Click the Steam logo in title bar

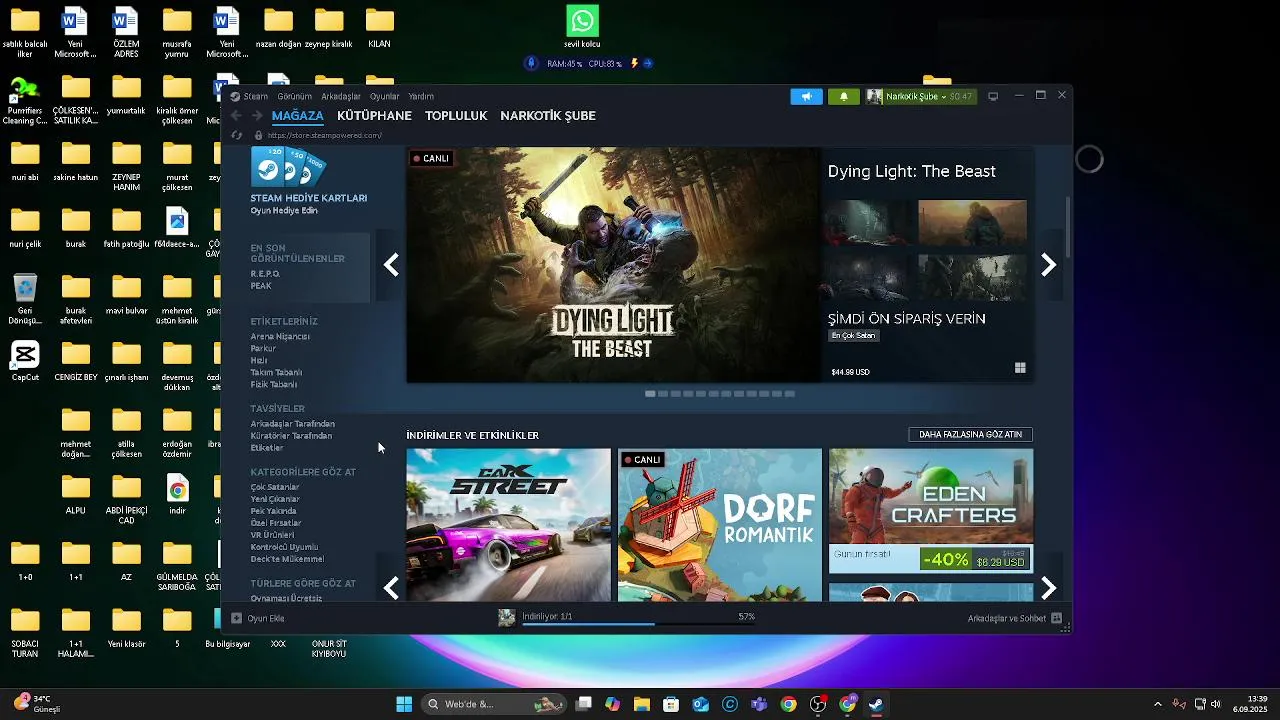235,97
